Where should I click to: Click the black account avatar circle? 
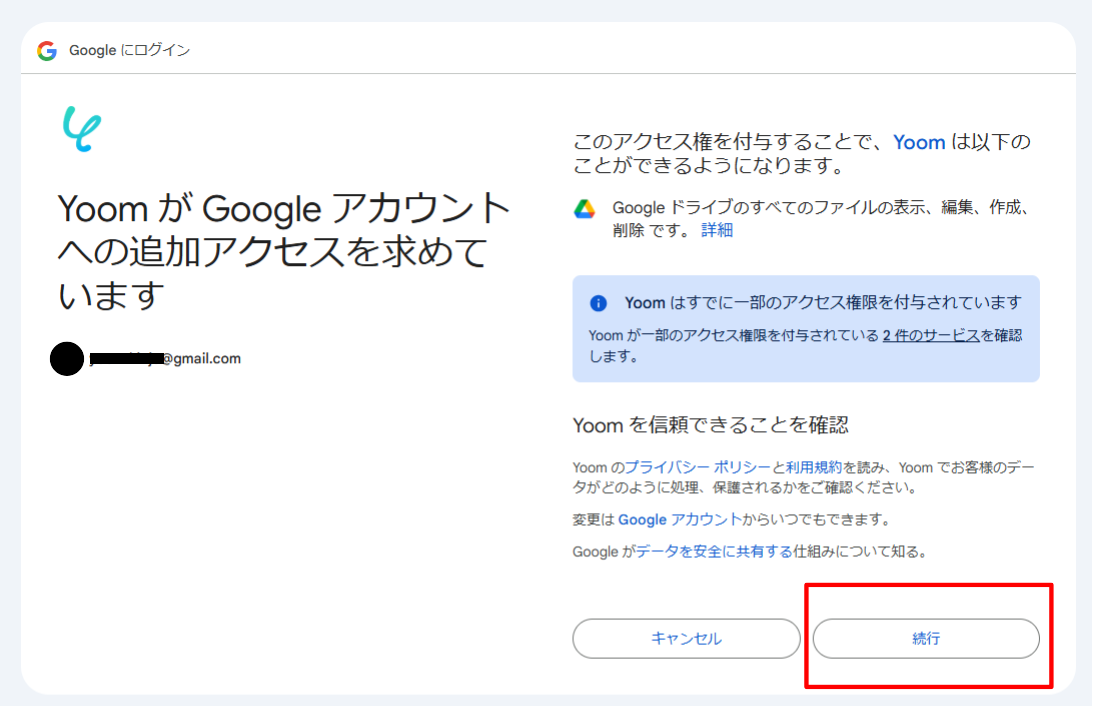pyautogui.click(x=66, y=358)
